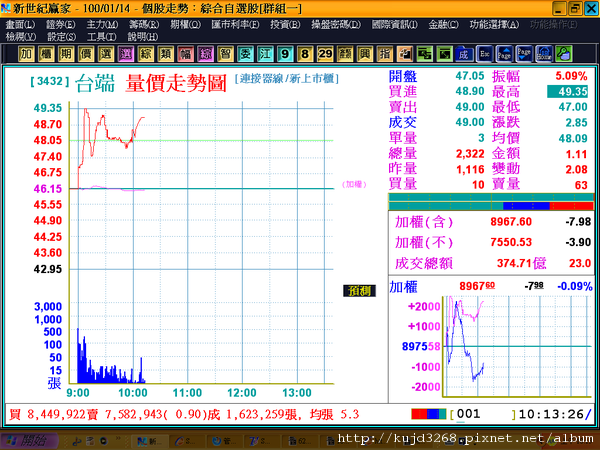The image size is (600, 450).
Task: Open the 主力(M) menu
Action: pos(102,25)
